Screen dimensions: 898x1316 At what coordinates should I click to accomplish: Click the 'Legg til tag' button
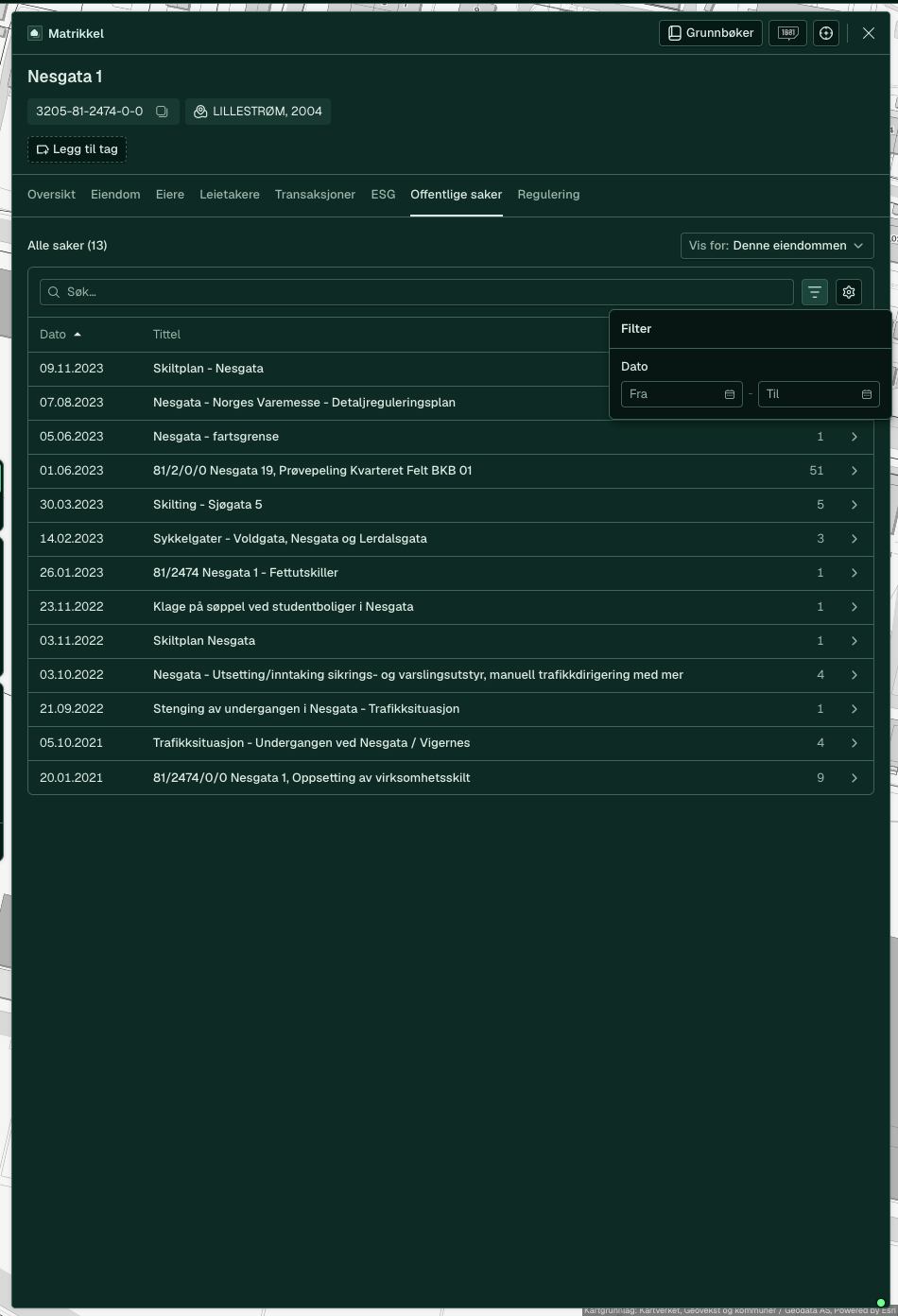click(x=77, y=149)
